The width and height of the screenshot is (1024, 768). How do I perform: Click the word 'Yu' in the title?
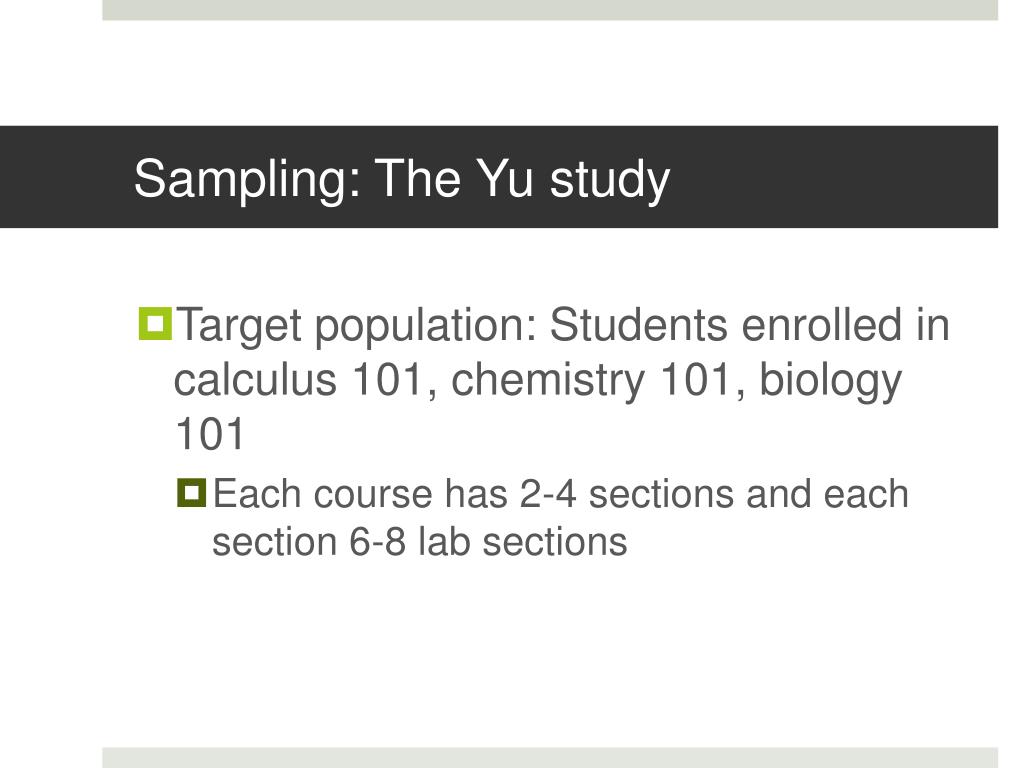[505, 178]
